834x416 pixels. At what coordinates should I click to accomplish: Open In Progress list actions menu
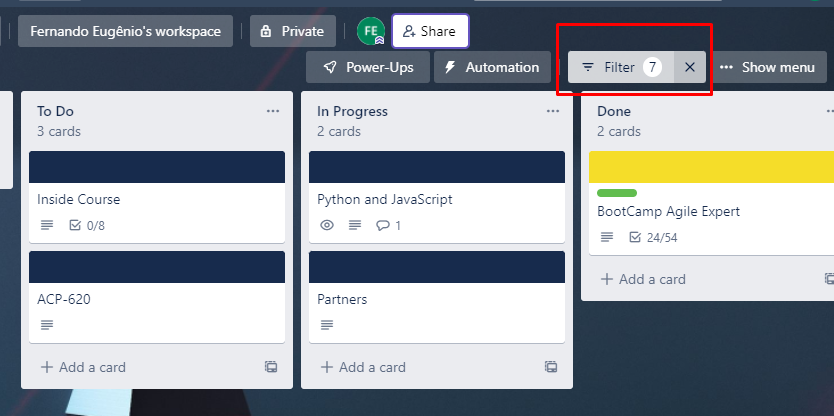click(553, 111)
